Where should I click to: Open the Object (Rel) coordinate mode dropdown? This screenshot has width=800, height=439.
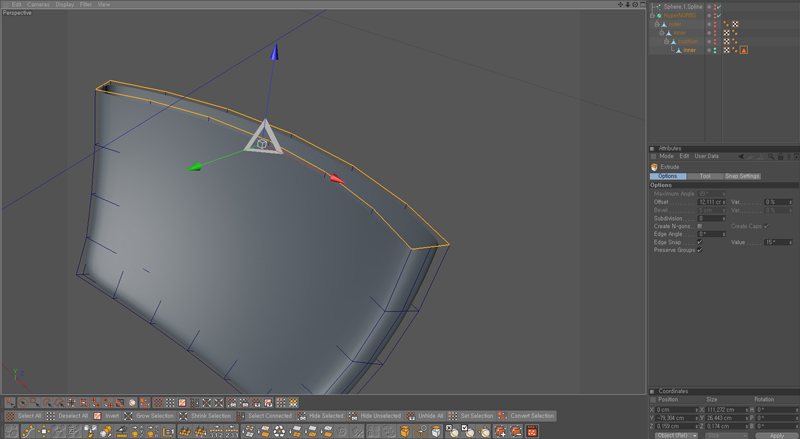tap(677, 435)
